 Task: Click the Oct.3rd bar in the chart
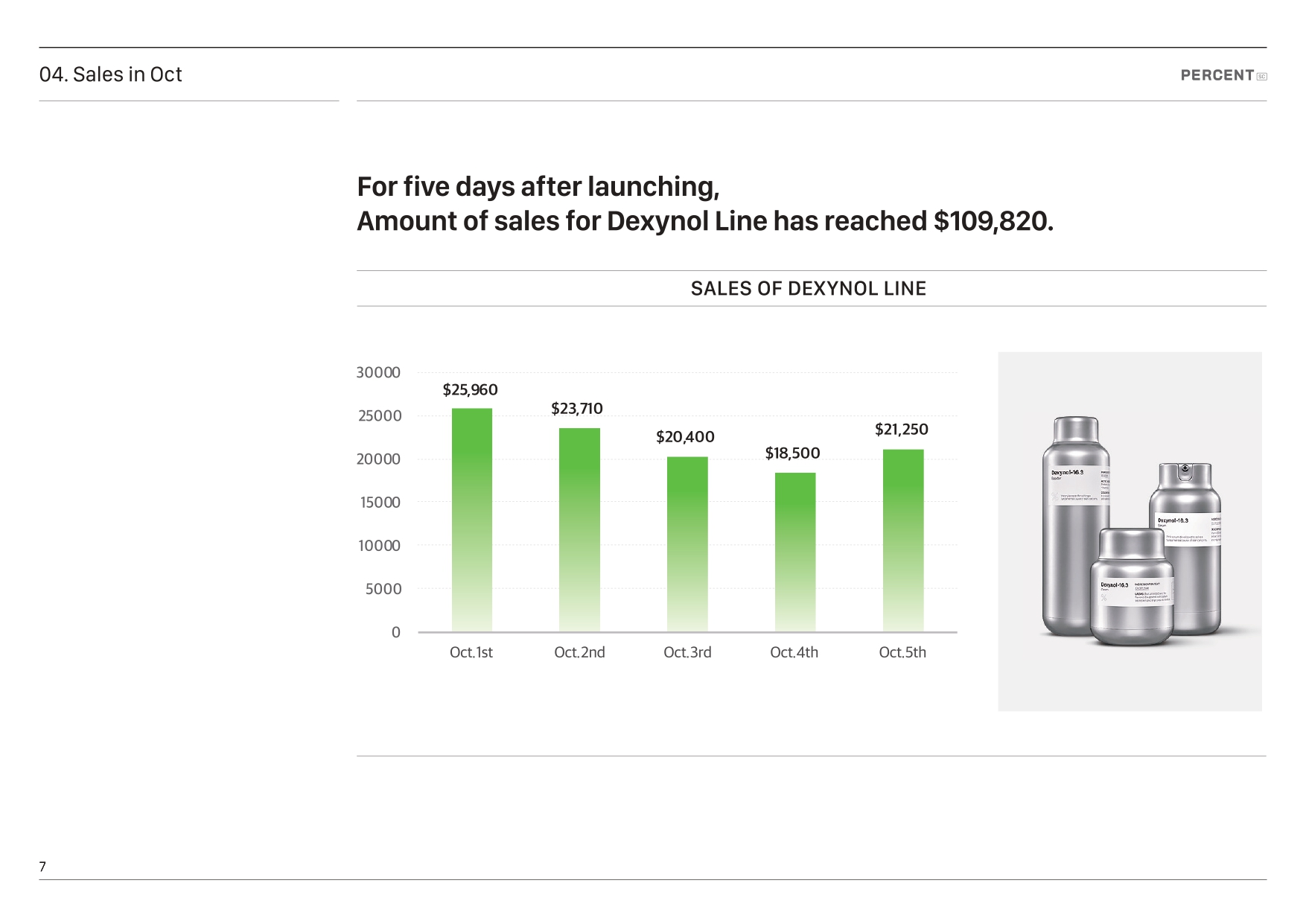point(687,544)
